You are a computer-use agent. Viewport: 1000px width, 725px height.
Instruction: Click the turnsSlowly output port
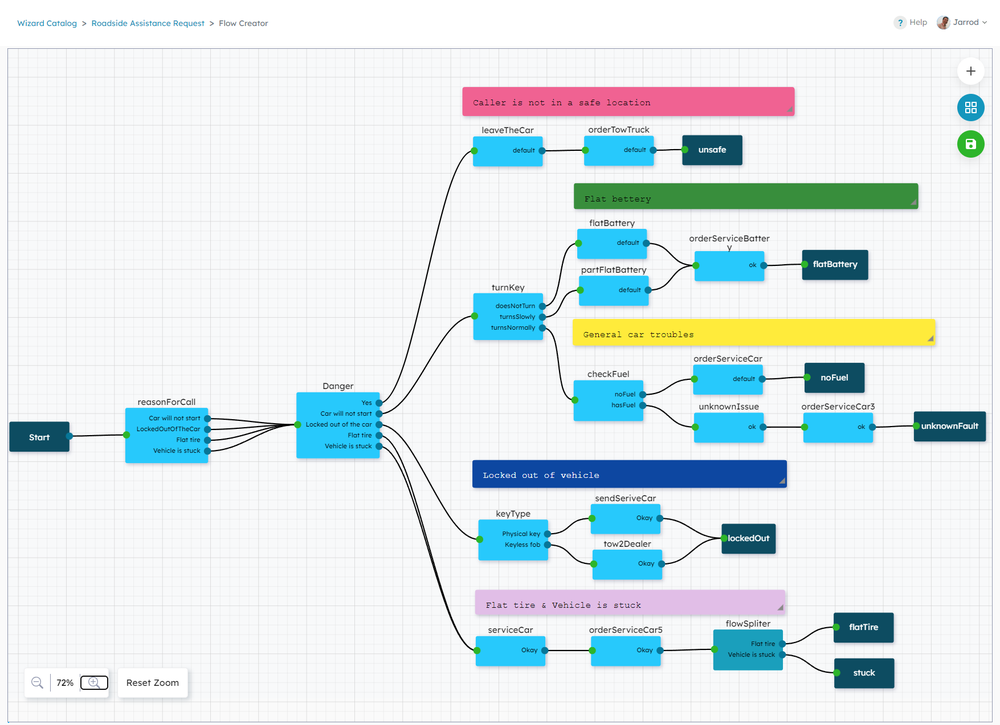542,317
